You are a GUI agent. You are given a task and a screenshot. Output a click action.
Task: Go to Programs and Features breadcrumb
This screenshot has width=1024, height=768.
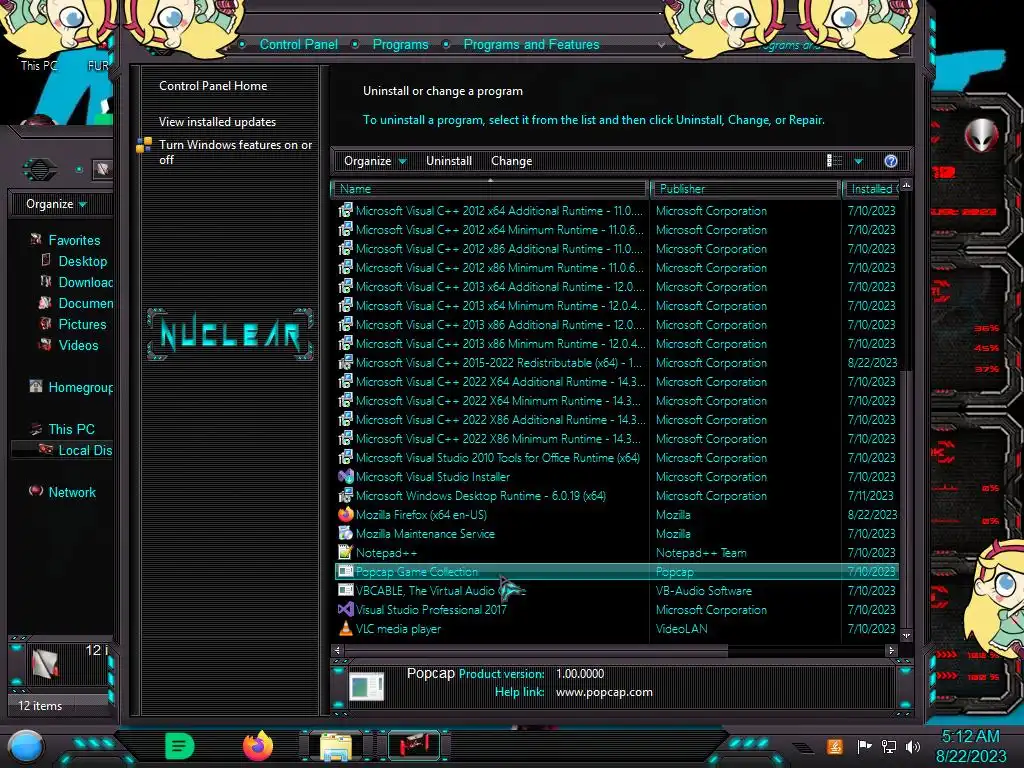pos(531,44)
